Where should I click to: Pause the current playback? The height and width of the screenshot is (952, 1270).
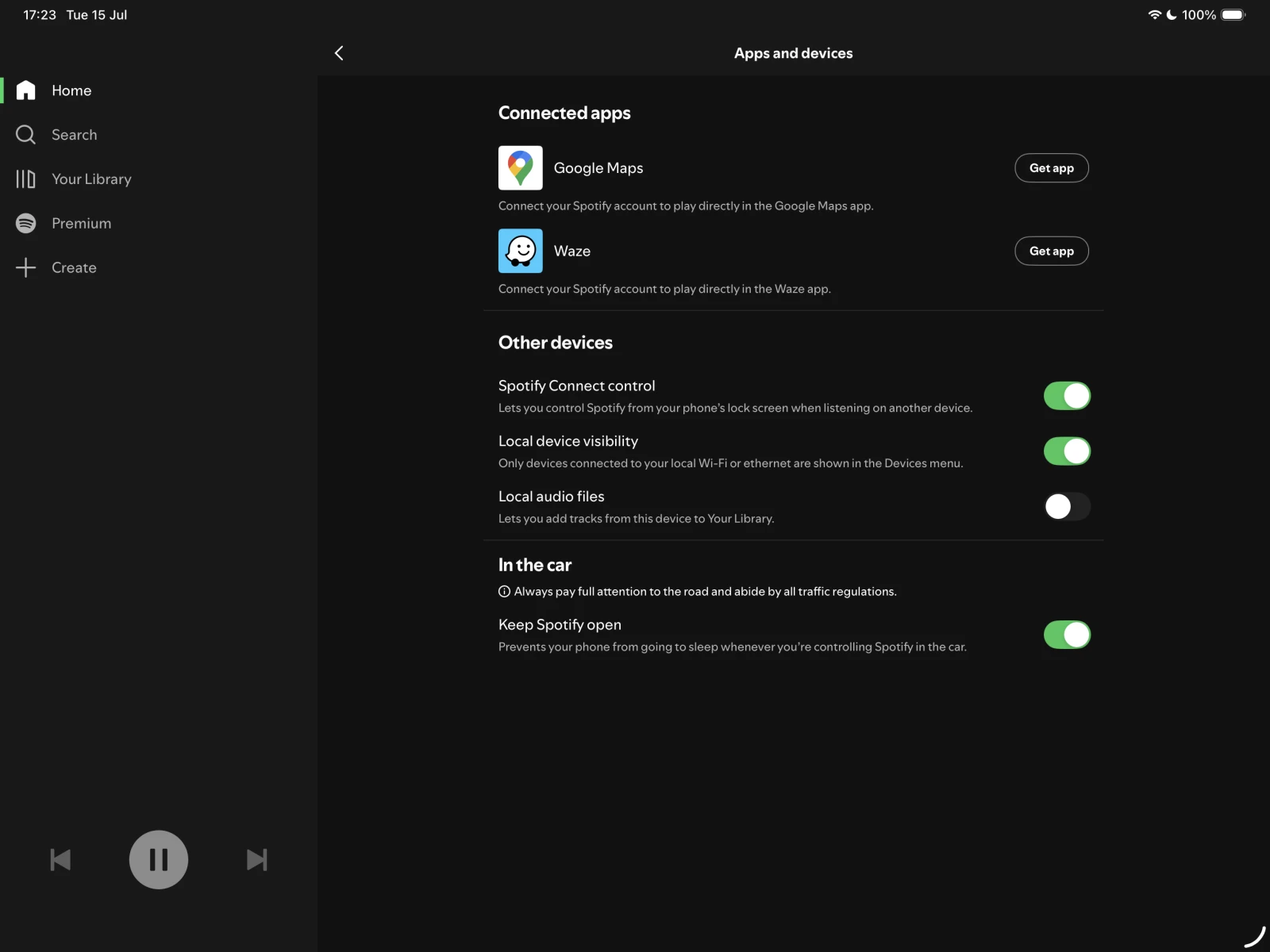(x=159, y=860)
